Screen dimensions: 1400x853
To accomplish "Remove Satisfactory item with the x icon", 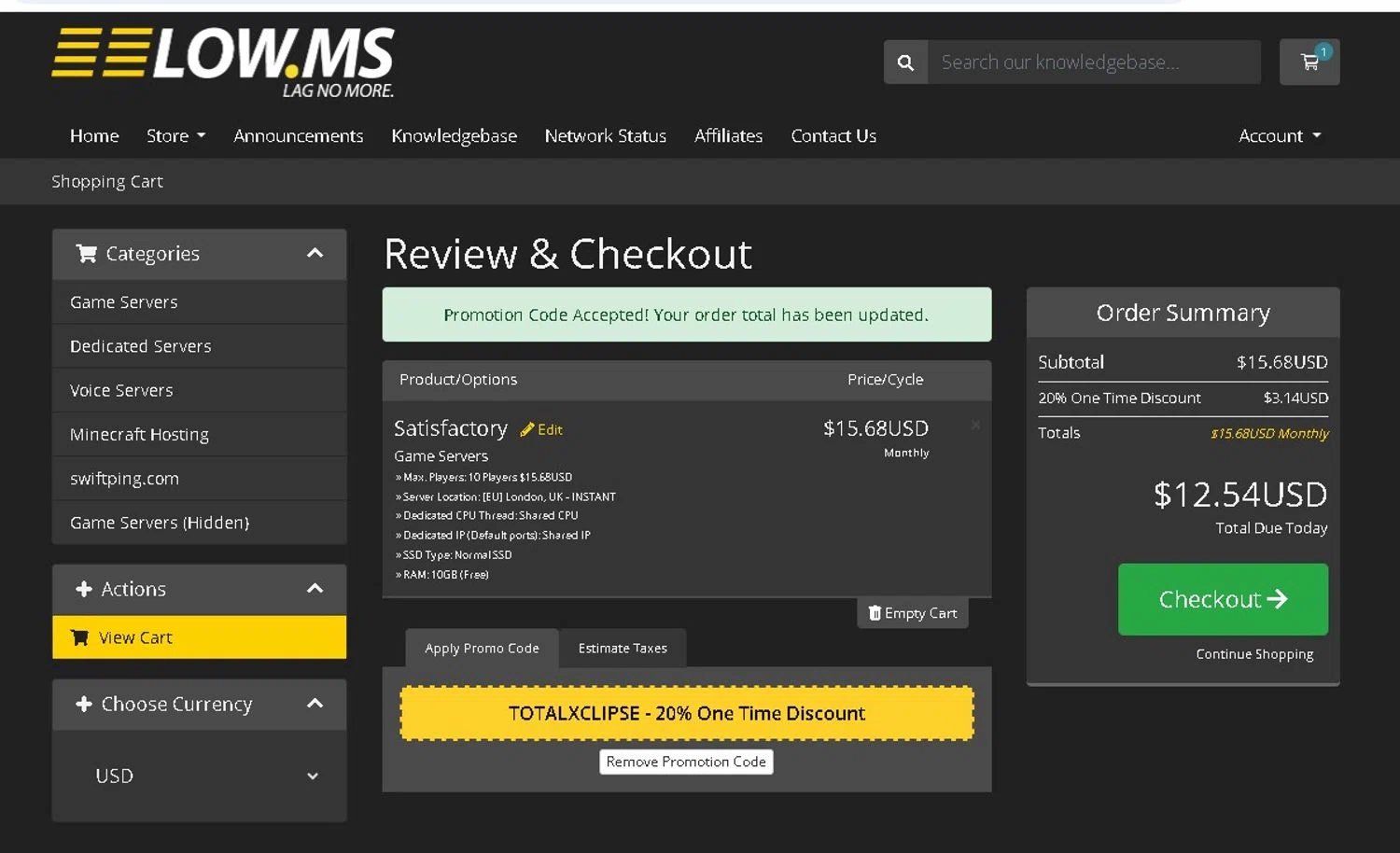I will click(975, 425).
